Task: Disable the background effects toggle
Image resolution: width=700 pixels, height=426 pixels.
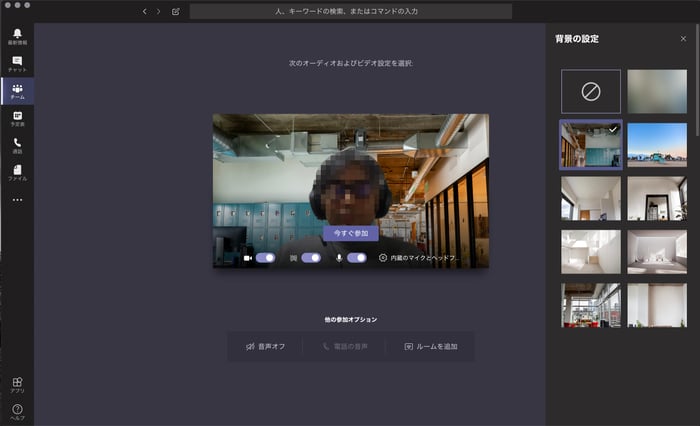Action: [311, 257]
